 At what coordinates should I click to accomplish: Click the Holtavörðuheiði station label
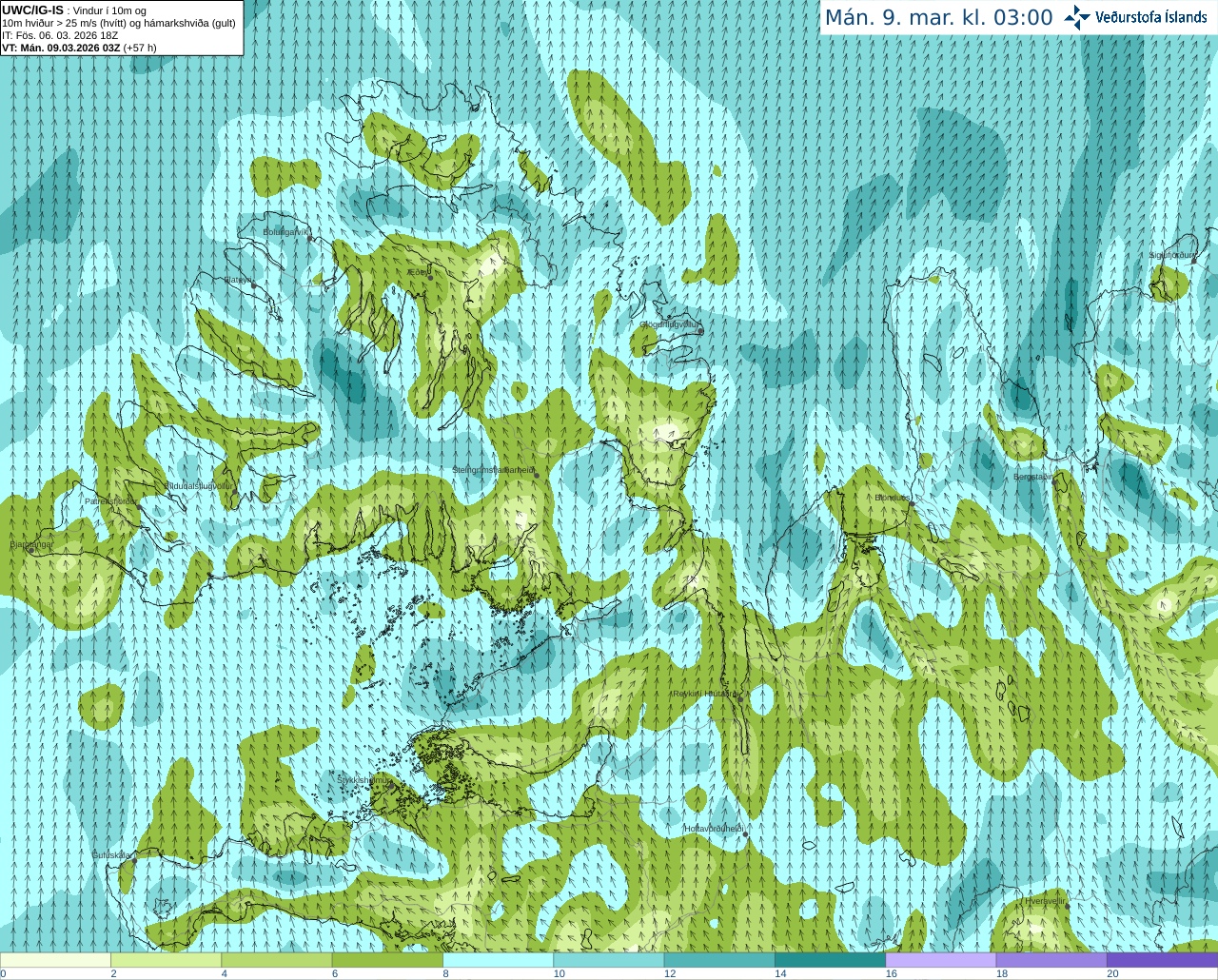714,829
